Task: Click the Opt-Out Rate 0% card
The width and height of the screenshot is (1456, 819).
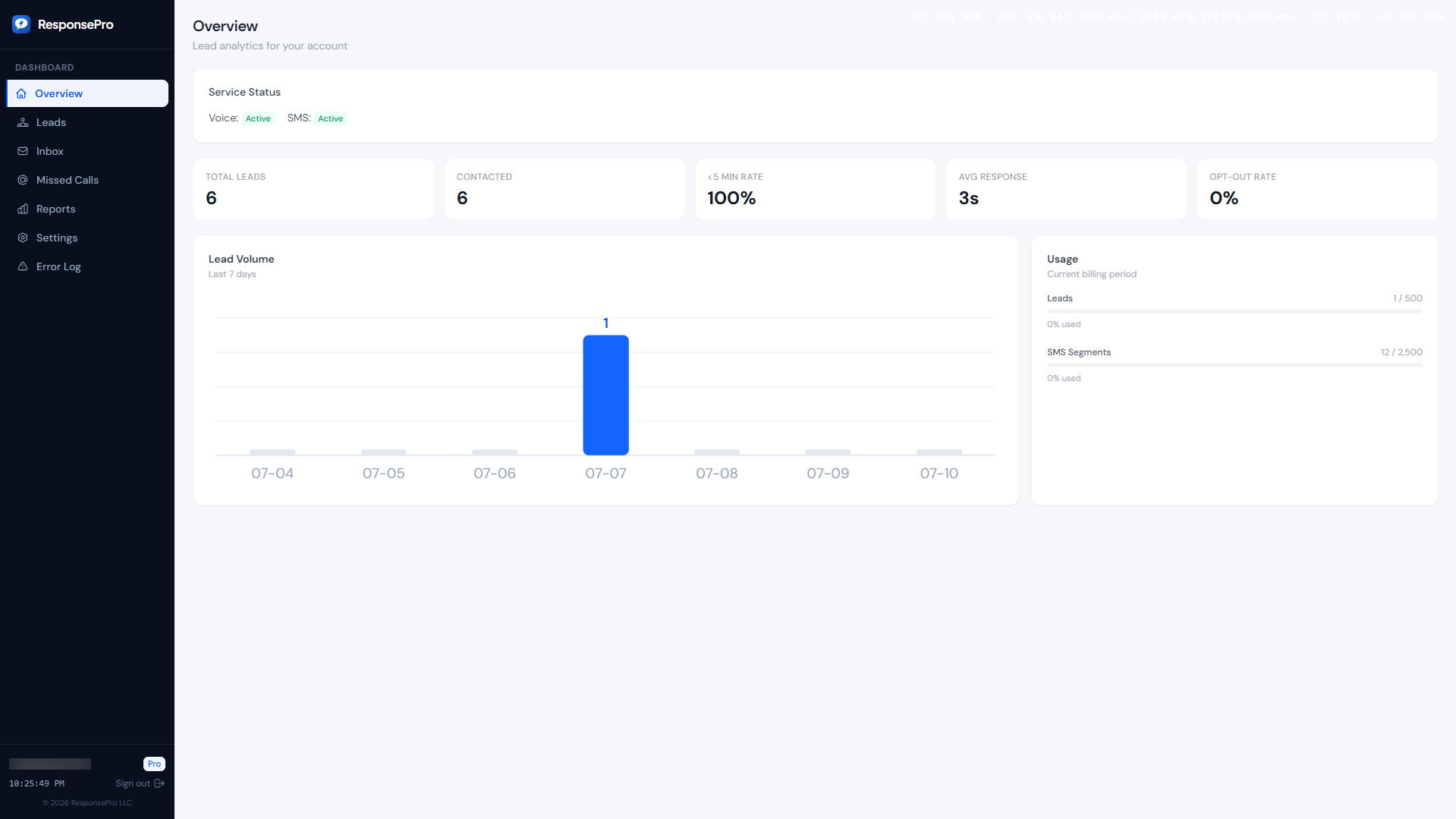Action: click(x=1317, y=189)
